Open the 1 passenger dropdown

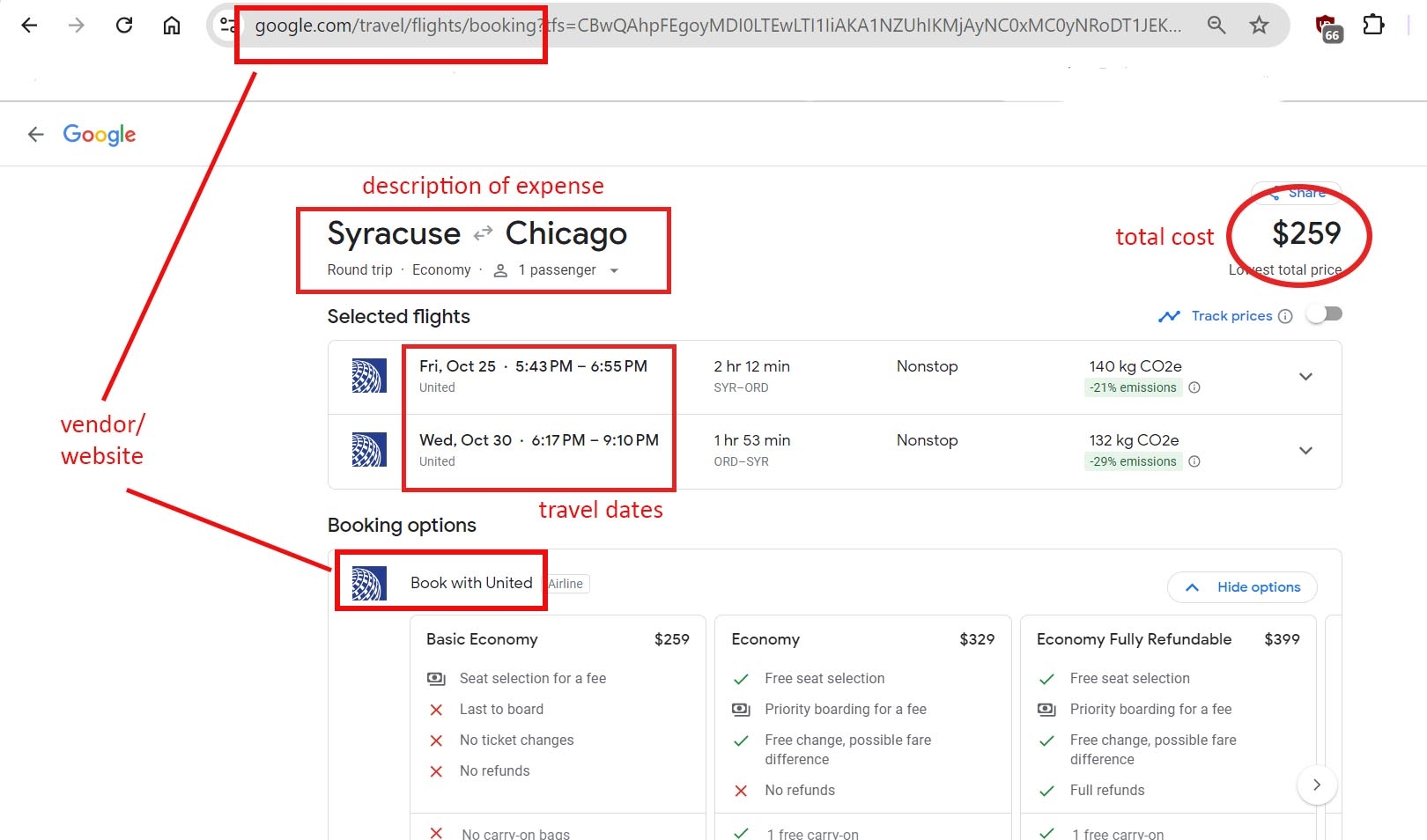(x=557, y=270)
